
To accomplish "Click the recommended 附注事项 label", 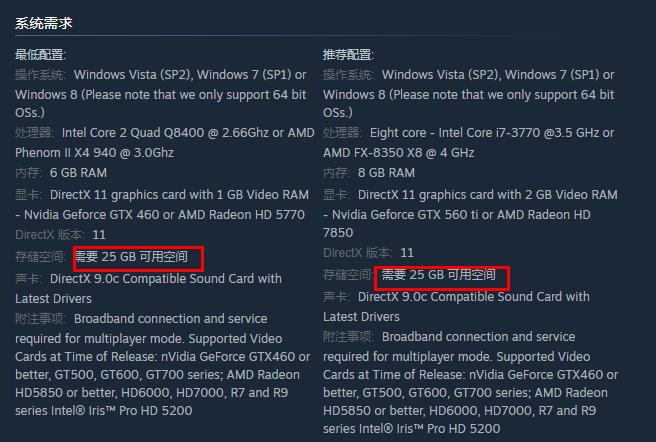I will 348,337.
